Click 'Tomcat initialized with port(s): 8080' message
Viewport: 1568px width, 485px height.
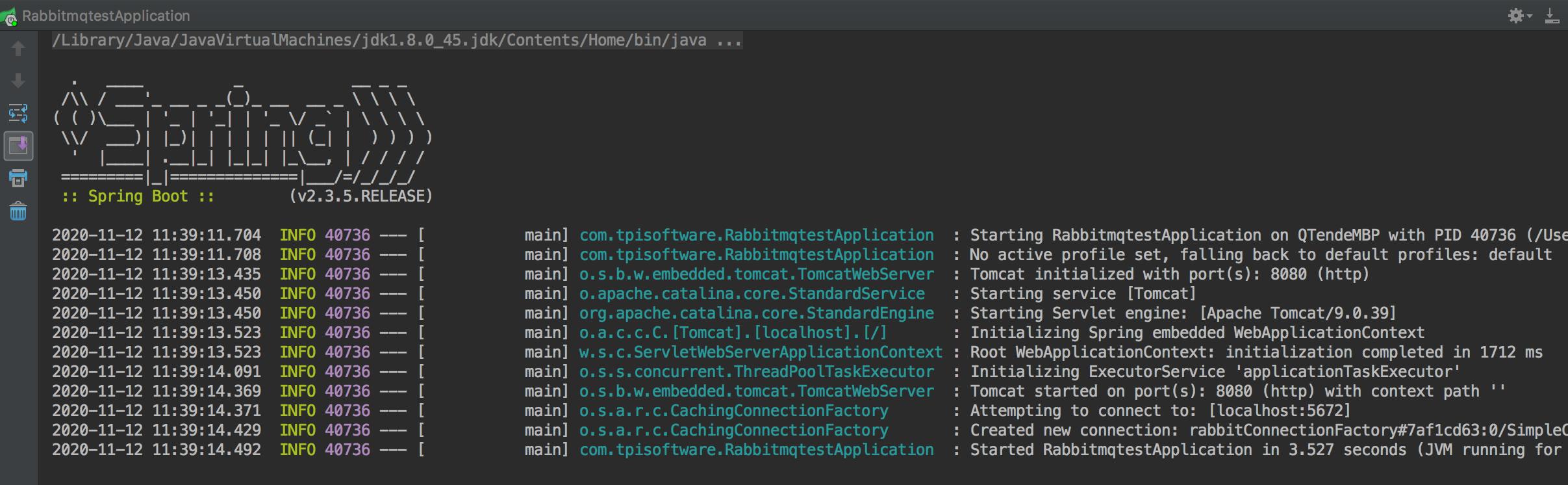(1169, 274)
